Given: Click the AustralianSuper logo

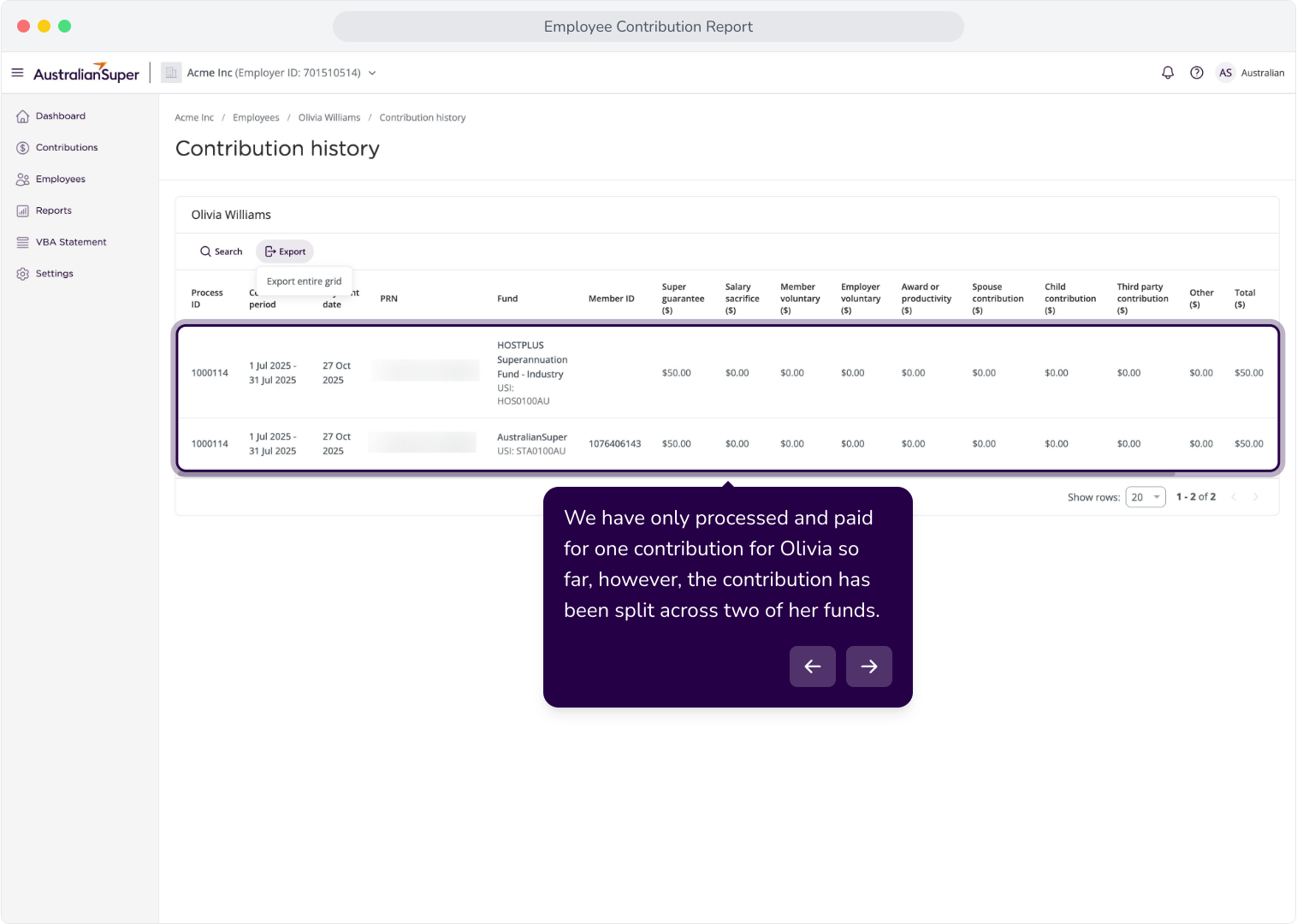Looking at the screenshot, I should tap(86, 73).
